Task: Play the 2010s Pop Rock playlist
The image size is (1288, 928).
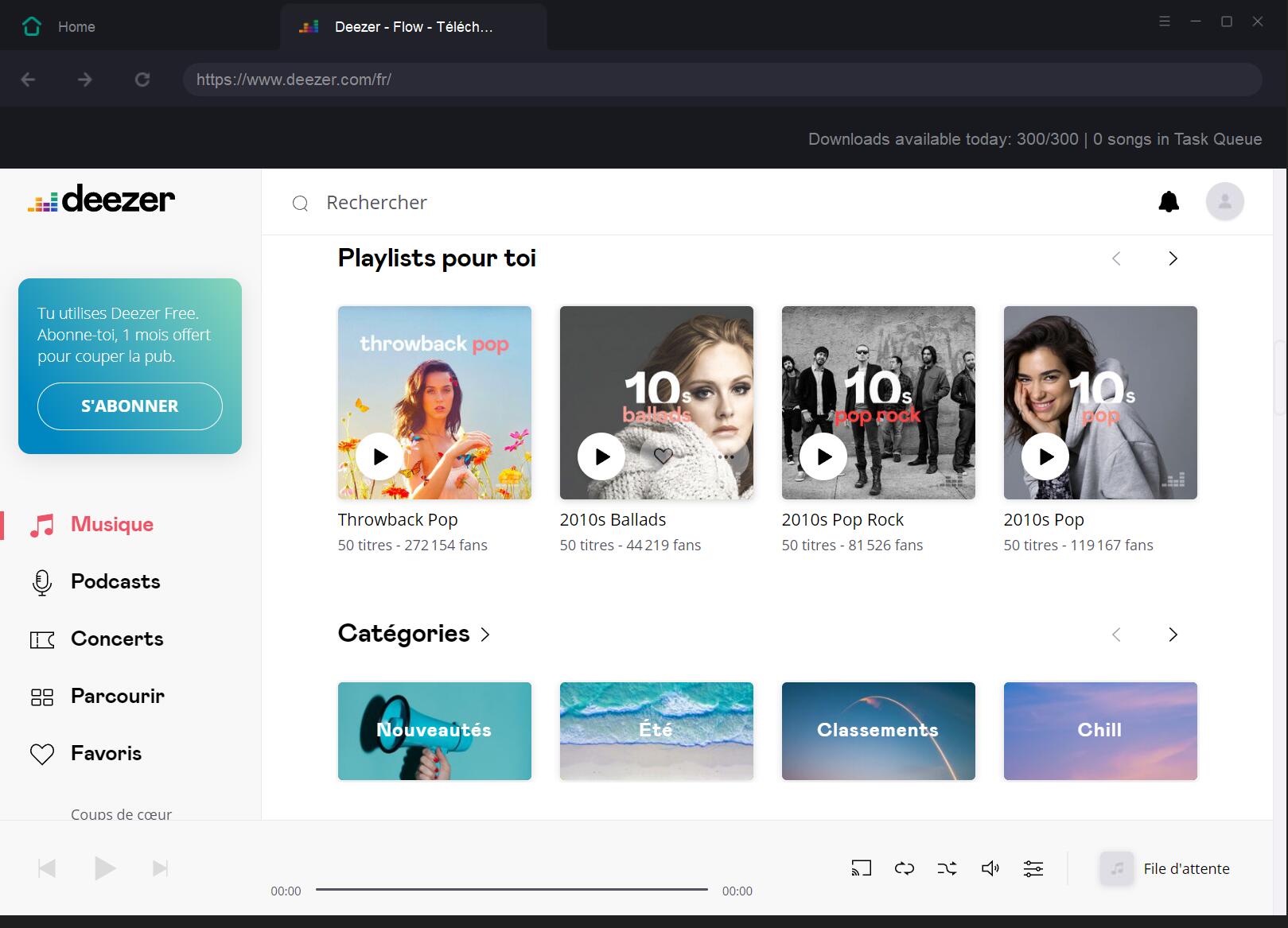Action: [x=823, y=456]
